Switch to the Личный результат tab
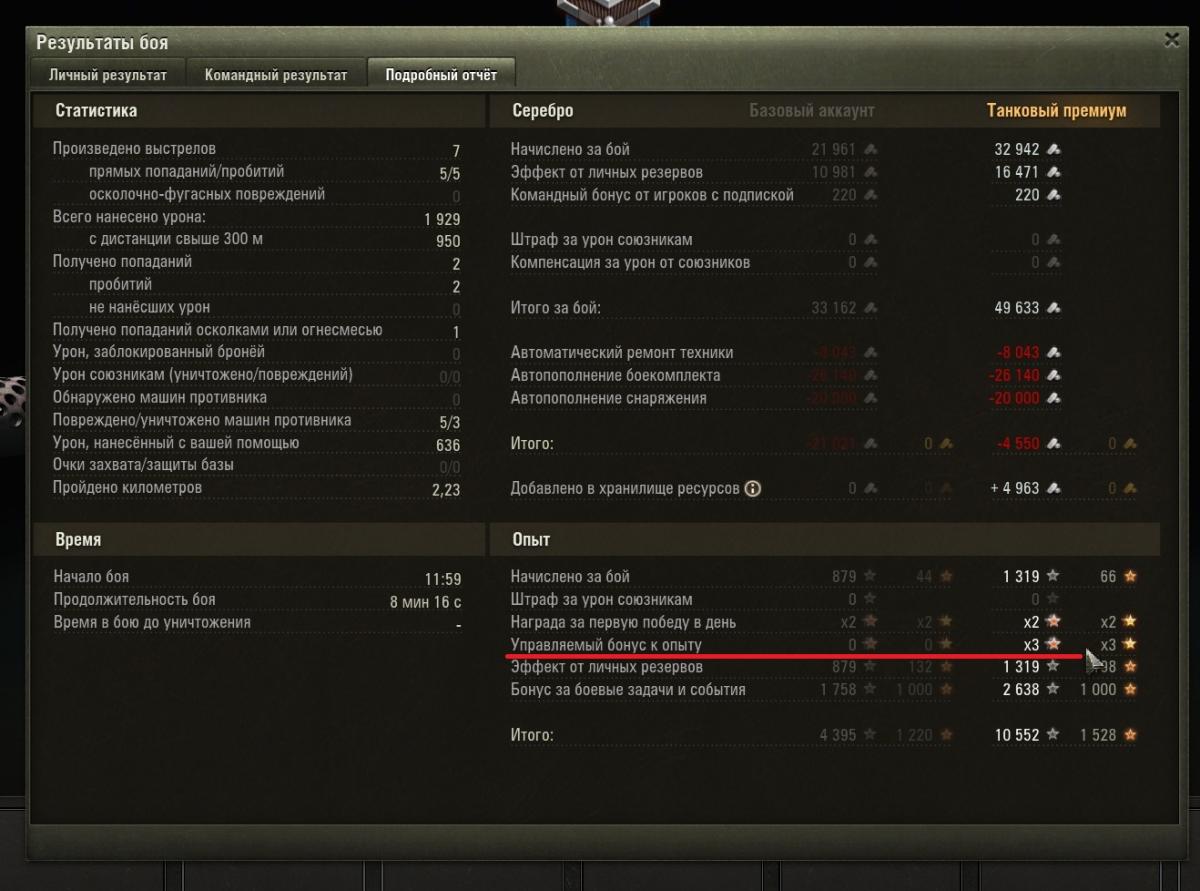The height and width of the screenshot is (891, 1200). (x=107, y=75)
